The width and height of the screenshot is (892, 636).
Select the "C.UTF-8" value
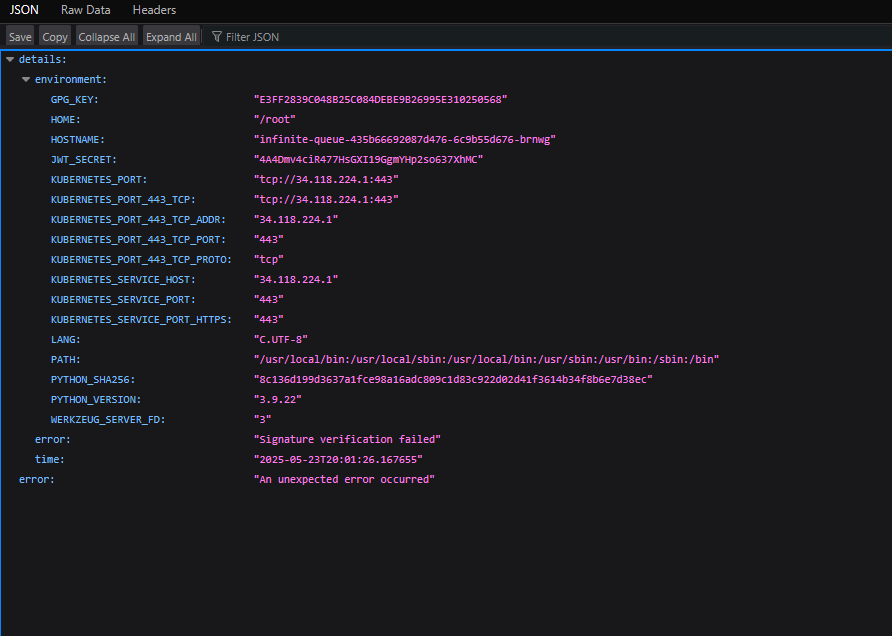280,340
